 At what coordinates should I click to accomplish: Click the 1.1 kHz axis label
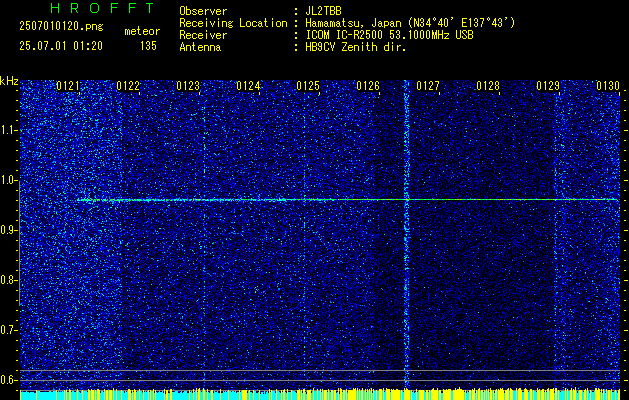point(8,130)
